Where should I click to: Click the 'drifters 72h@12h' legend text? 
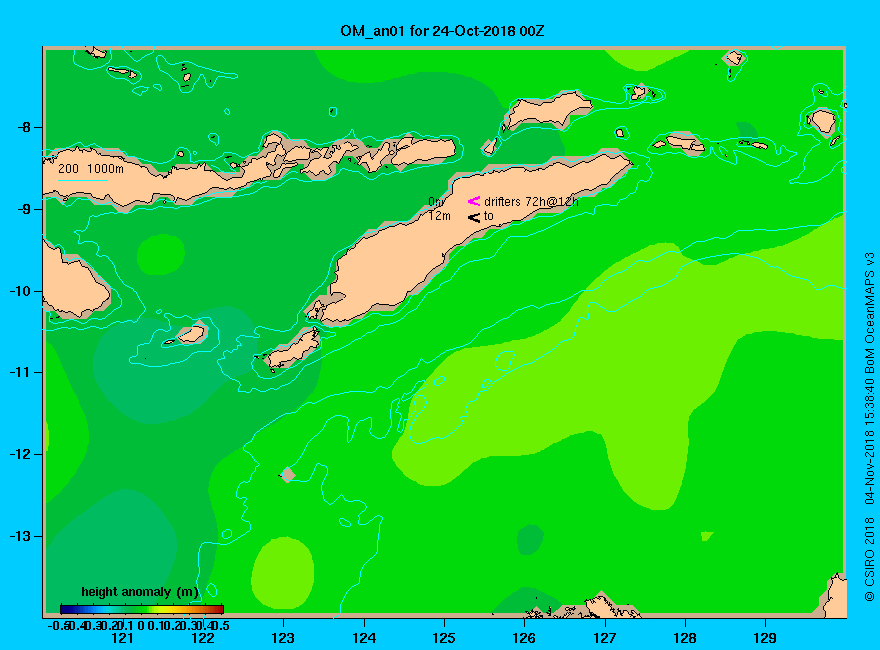(x=531, y=202)
